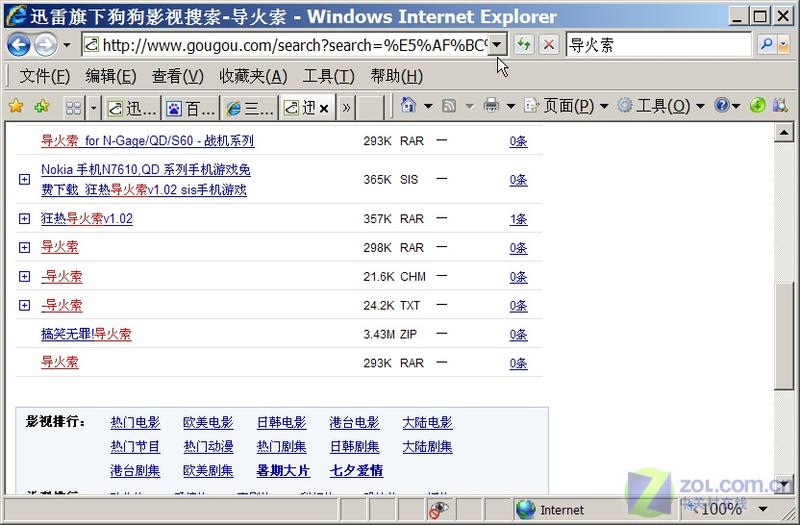This screenshot has height=525, width=800.
Task: Click the vertical scrollbar up arrow
Action: [784, 133]
